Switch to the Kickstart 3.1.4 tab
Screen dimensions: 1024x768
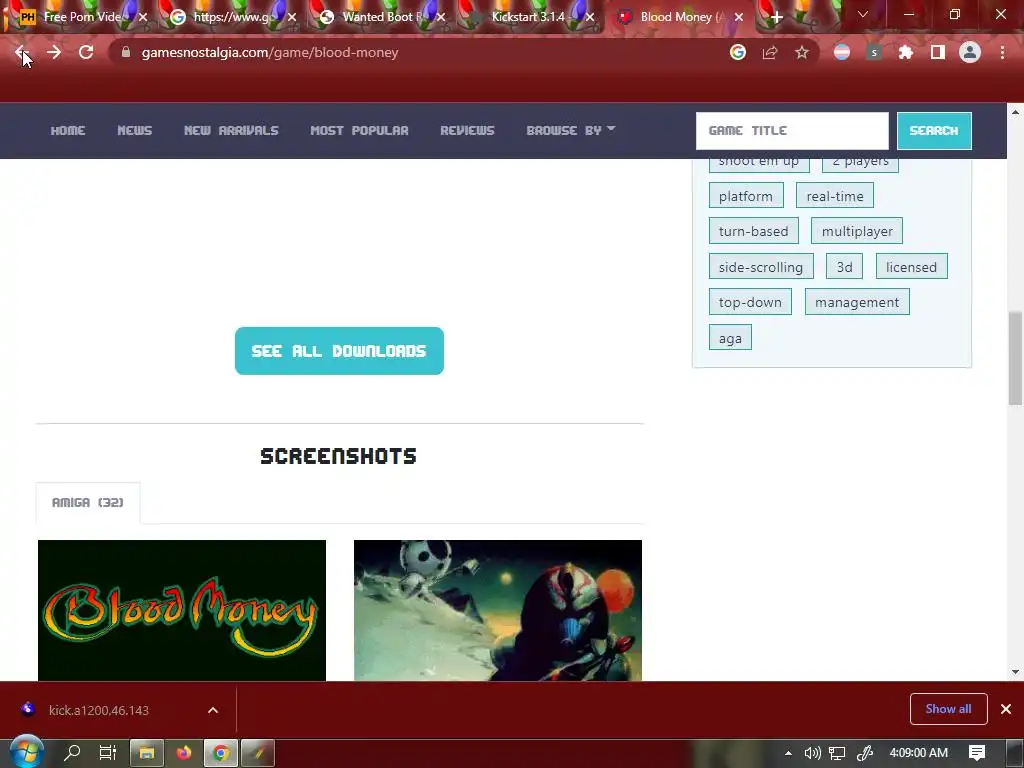point(528,17)
